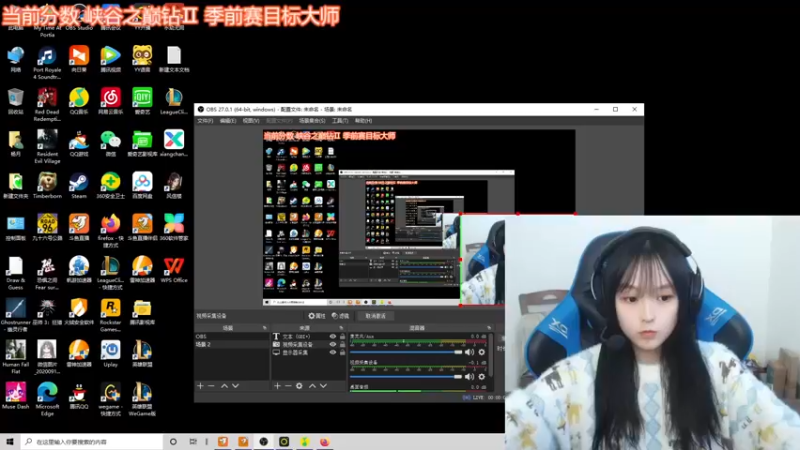Open the 文件(F) menu in OBS
This screenshot has height=450, width=800.
coord(205,121)
